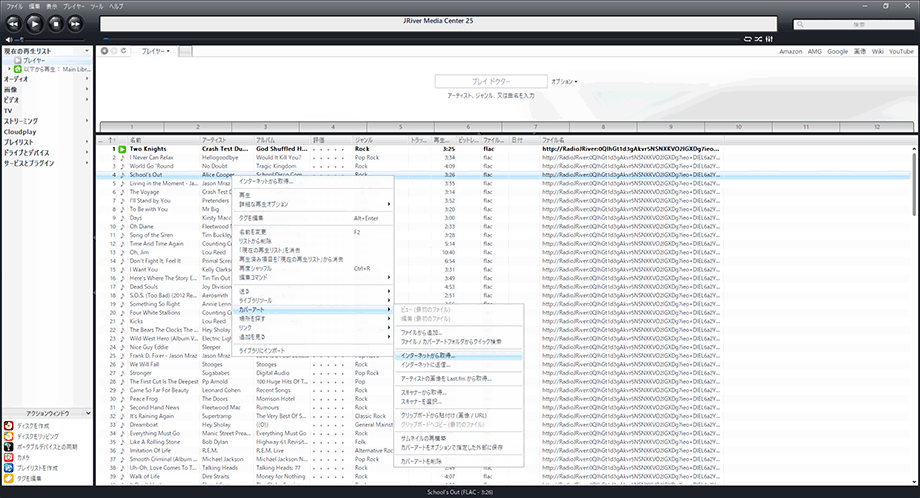Open the オプション dropdown beside Play Doctor
Image resolution: width=920 pixels, height=498 pixels.
tap(565, 81)
